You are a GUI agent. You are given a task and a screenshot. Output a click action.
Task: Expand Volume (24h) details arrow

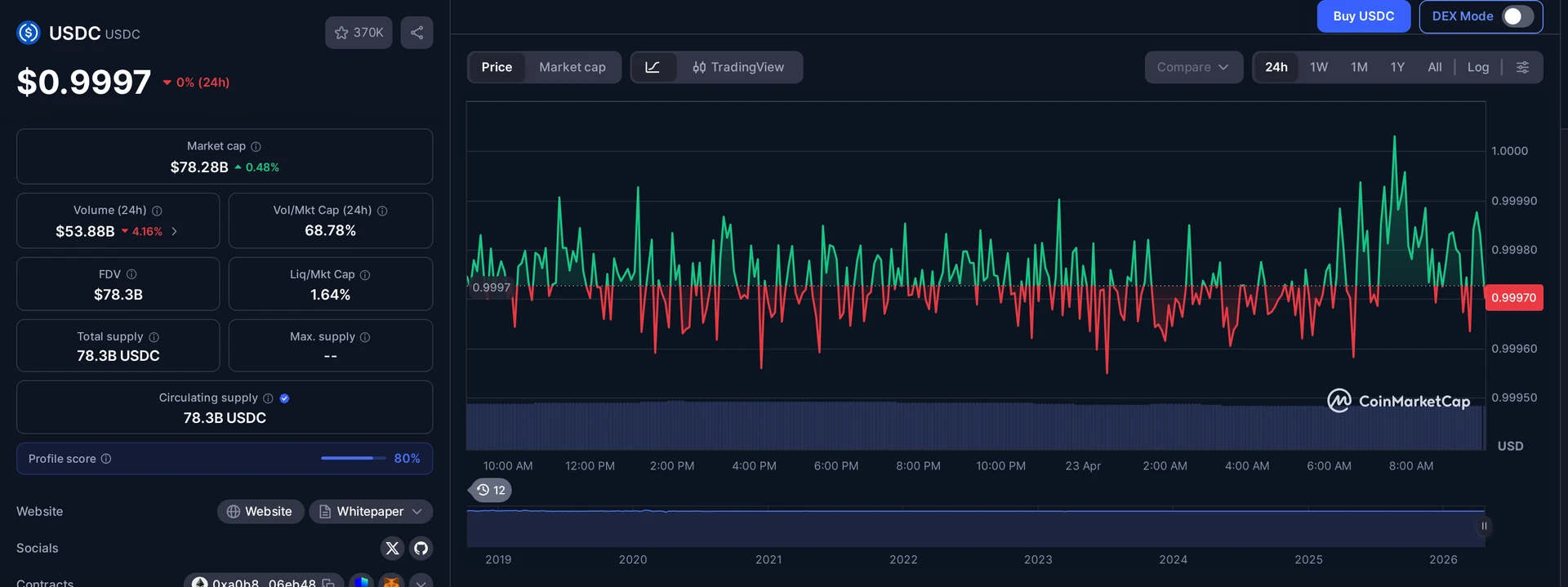point(174,232)
